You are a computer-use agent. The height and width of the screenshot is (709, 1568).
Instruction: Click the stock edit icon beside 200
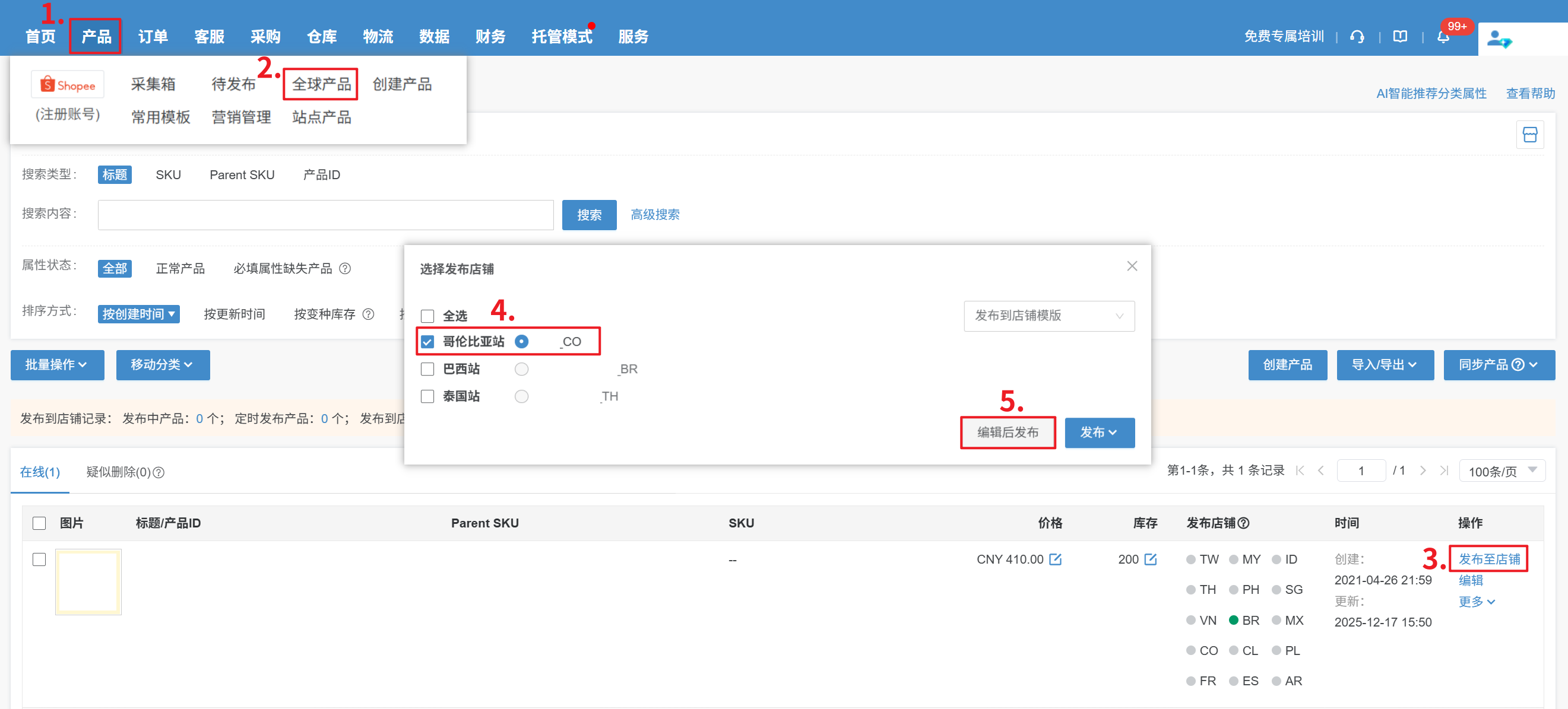tap(1151, 559)
